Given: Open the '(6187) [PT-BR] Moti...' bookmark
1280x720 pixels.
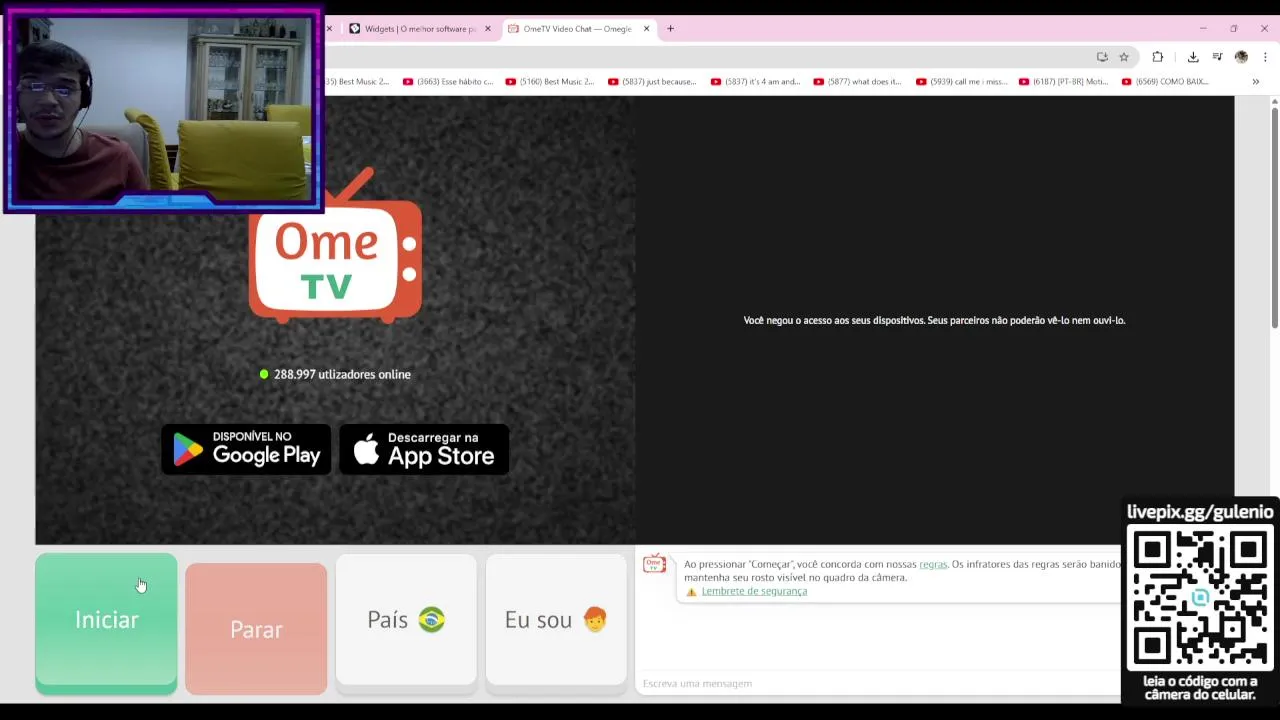Looking at the screenshot, I should tap(1063, 82).
